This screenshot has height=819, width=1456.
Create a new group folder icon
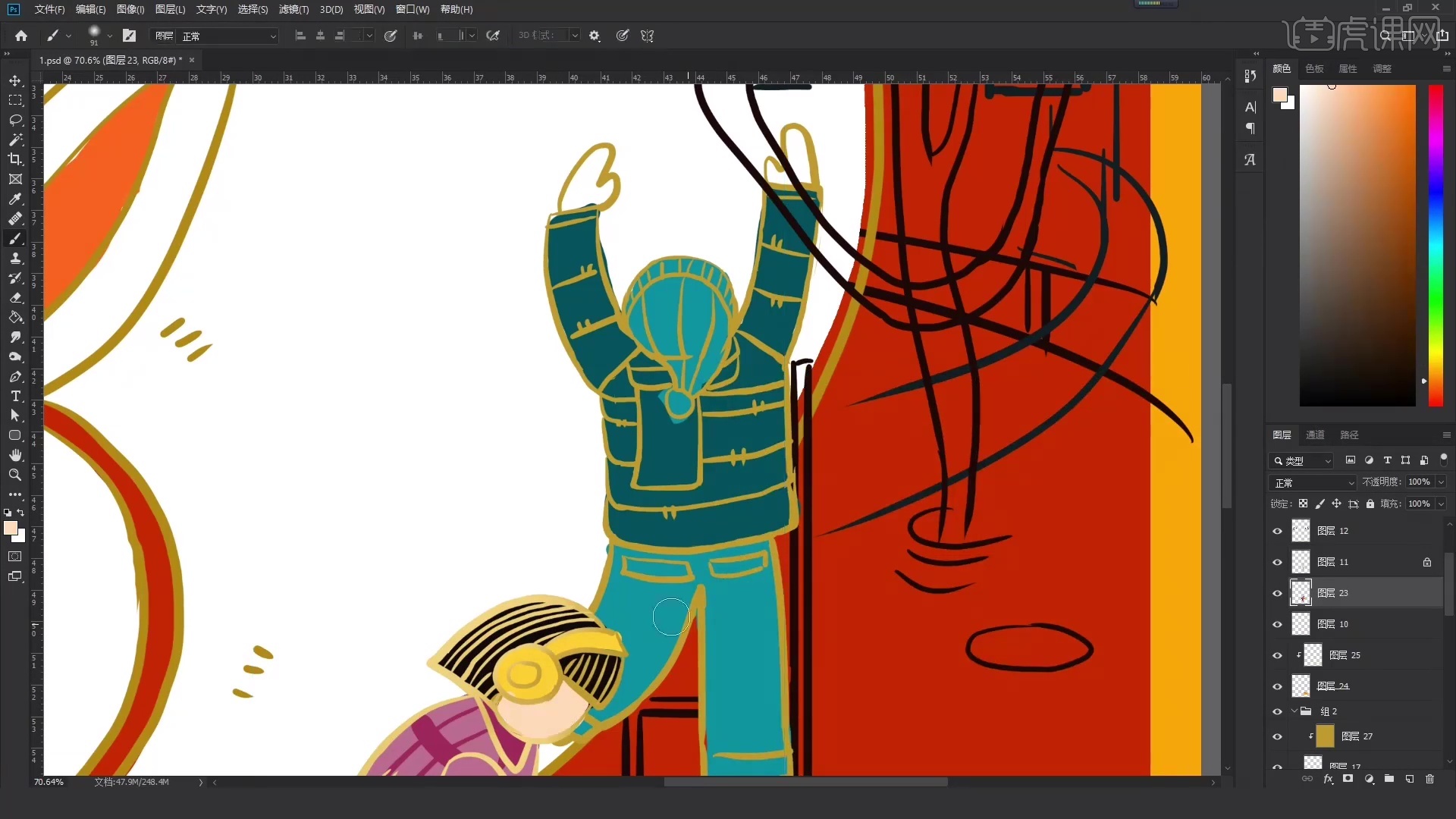1389,779
